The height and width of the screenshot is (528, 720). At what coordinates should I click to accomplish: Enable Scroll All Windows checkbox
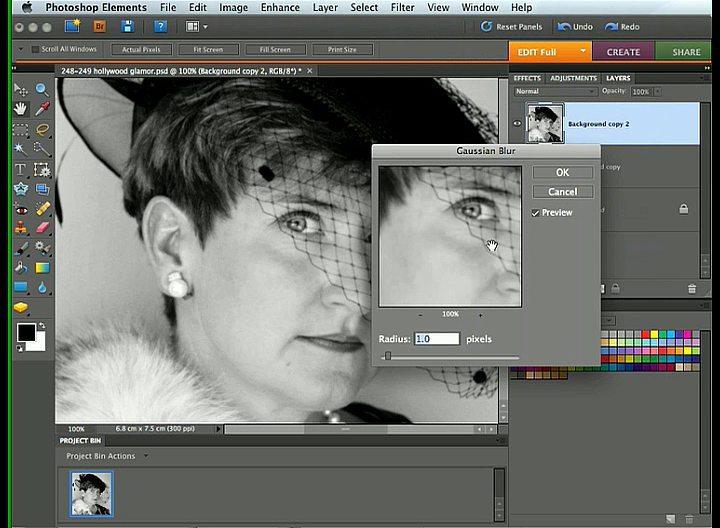[36, 49]
